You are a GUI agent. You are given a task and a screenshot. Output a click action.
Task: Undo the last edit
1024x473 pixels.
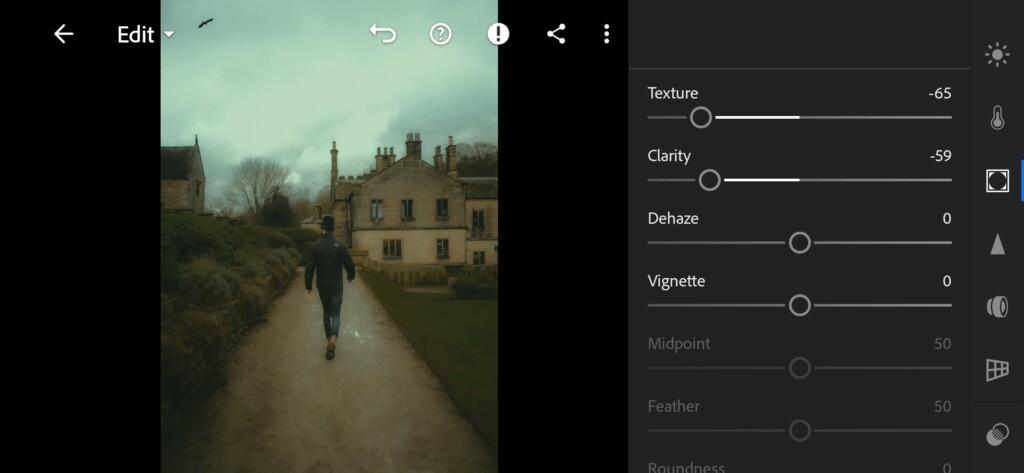click(383, 34)
